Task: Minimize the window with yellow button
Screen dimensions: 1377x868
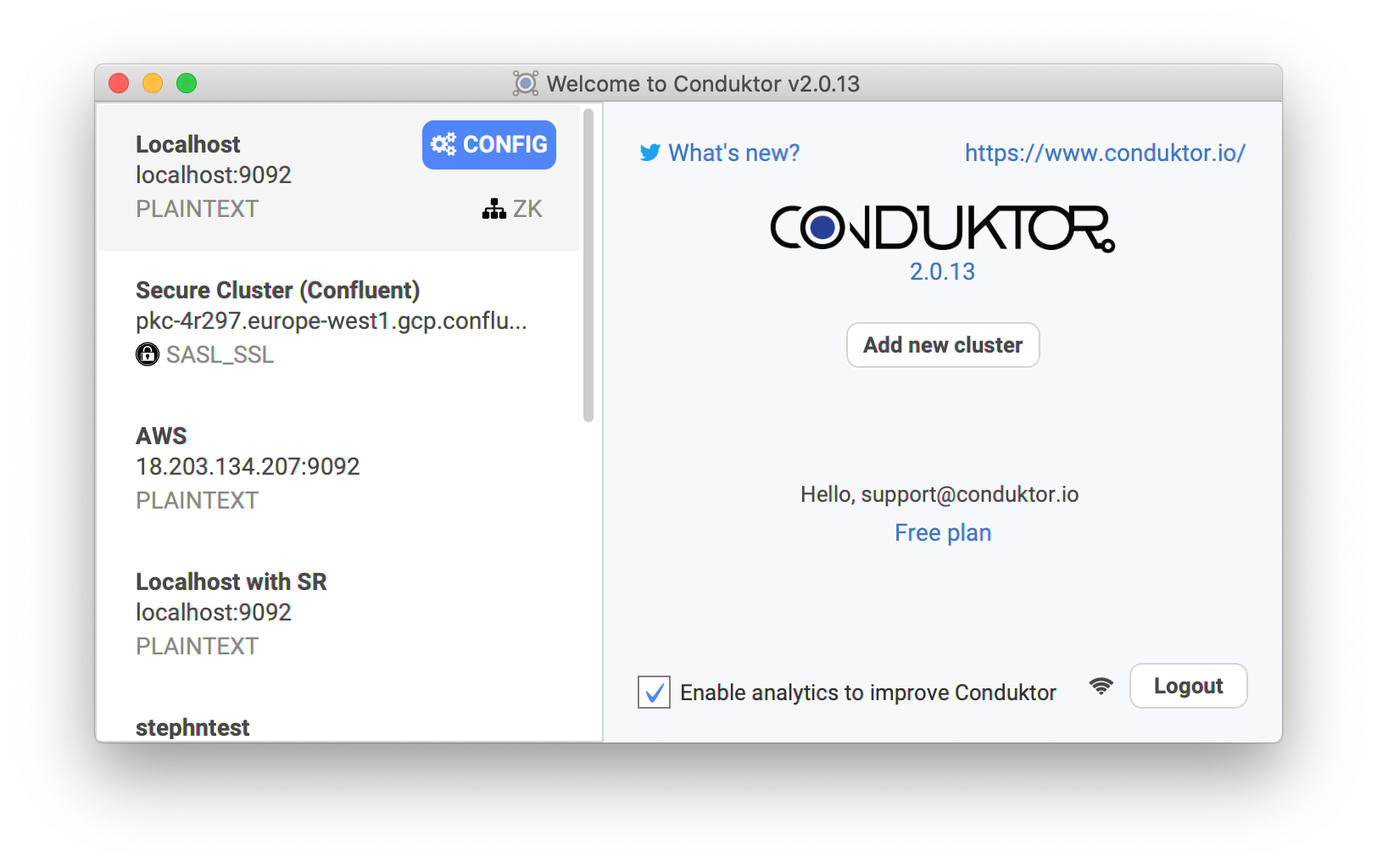Action: 153,83
